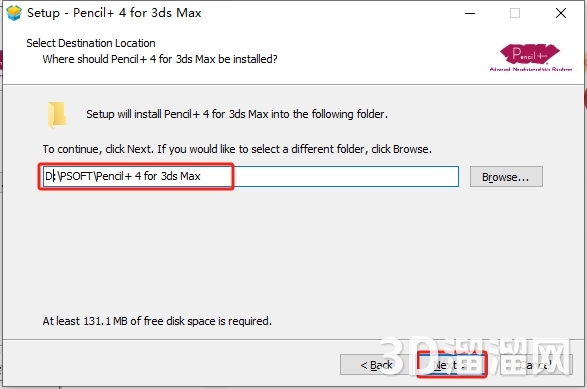Go to the previous step with Back
The width and height of the screenshot is (587, 389).
coord(377,365)
